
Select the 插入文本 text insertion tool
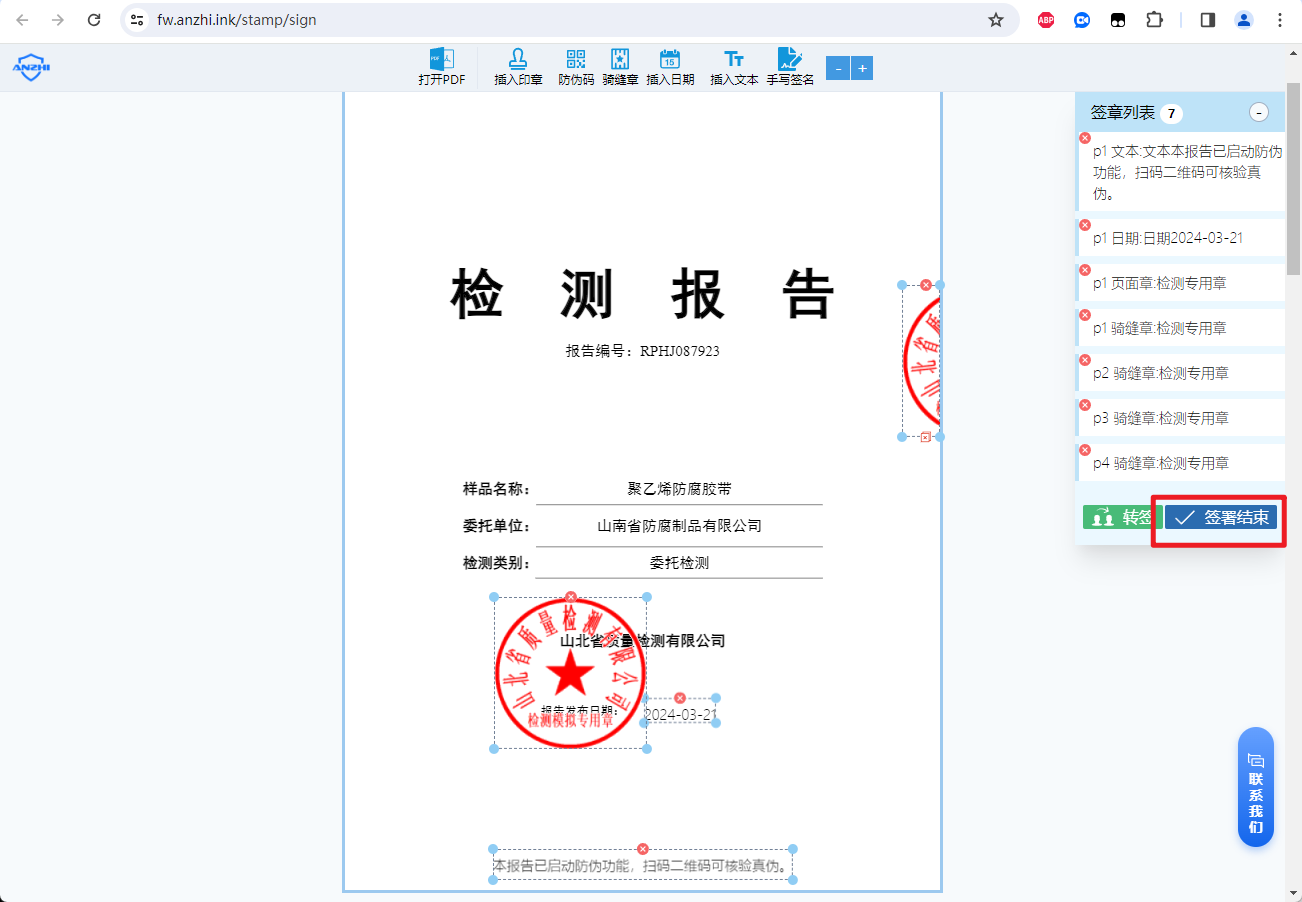(733, 66)
